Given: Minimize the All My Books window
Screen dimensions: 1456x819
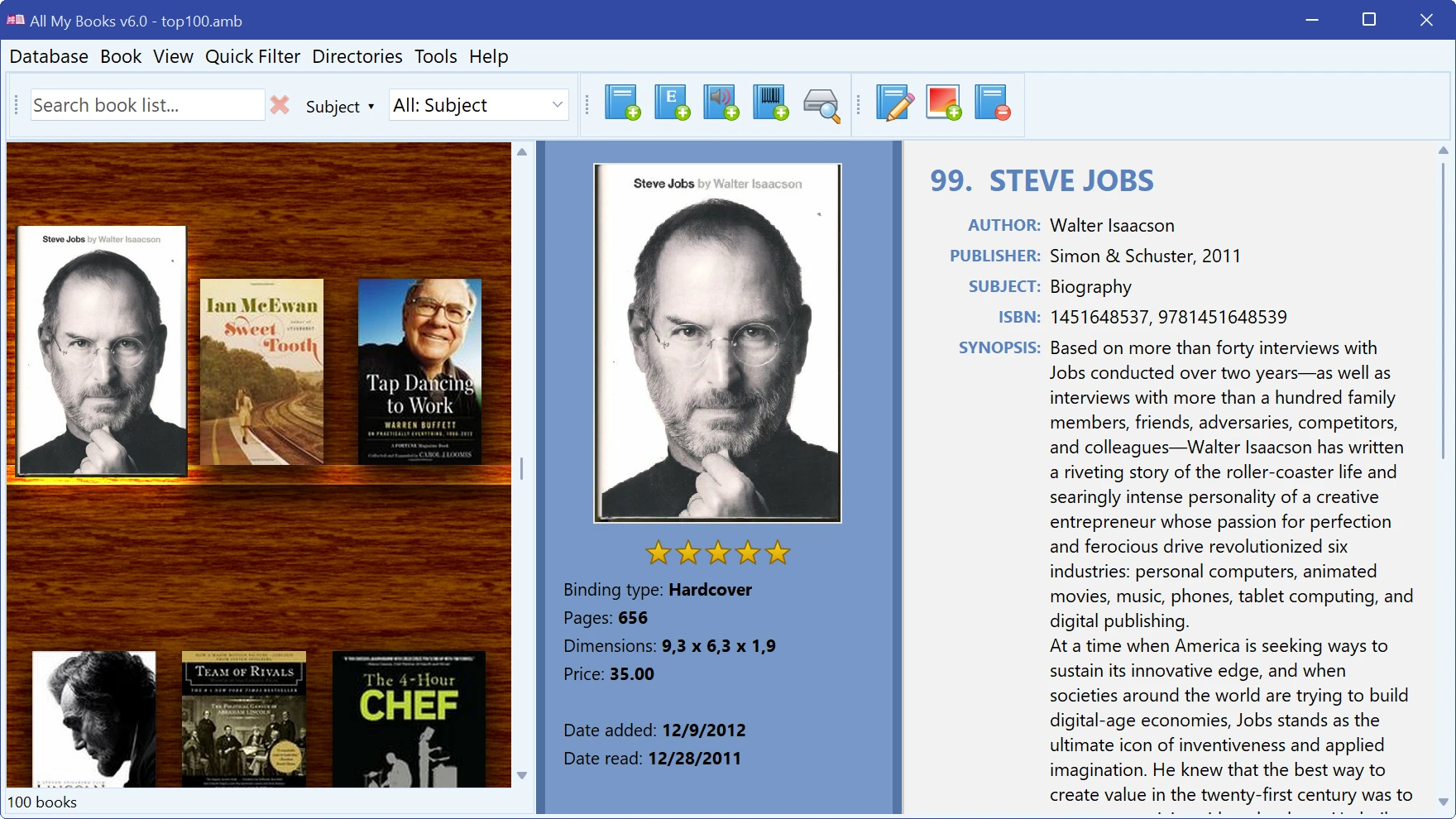Looking at the screenshot, I should pyautogui.click(x=1312, y=20).
